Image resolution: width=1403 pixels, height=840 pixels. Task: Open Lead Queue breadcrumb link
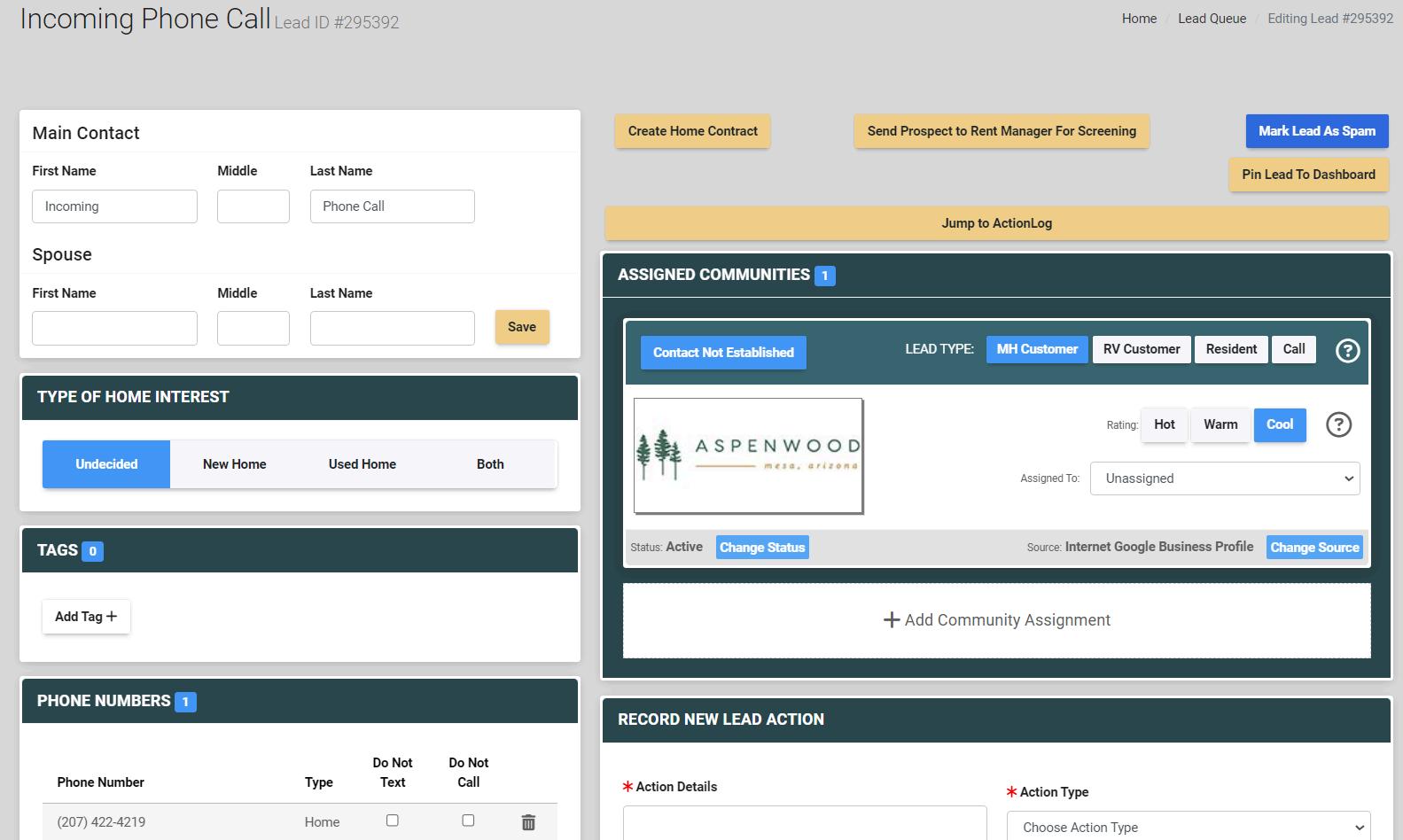(x=1212, y=19)
